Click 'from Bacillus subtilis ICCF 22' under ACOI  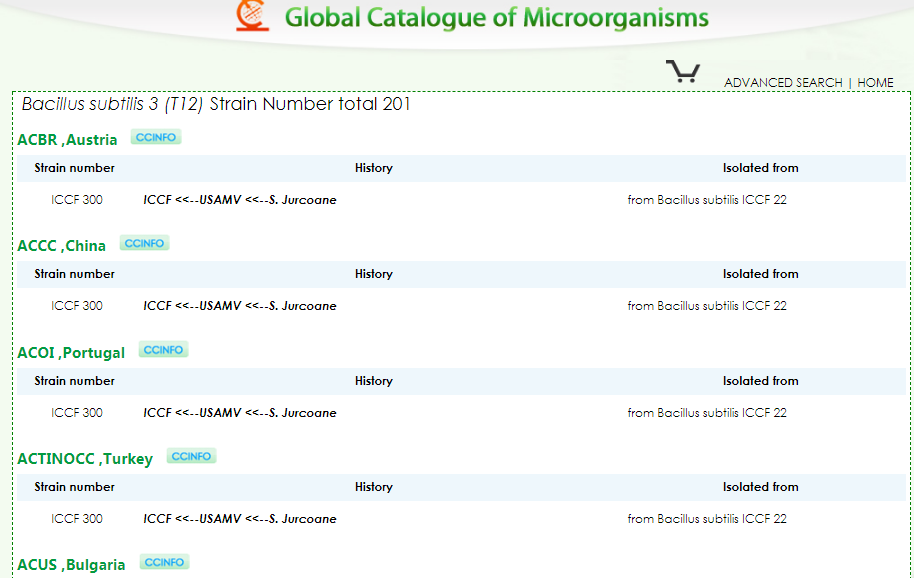pyautogui.click(x=707, y=413)
